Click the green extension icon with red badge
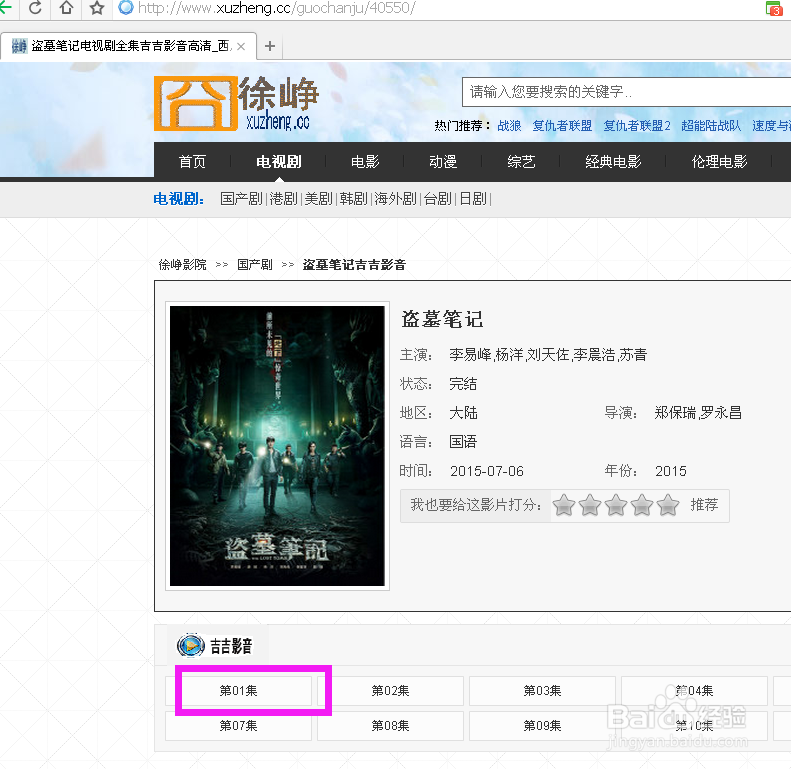The width and height of the screenshot is (791, 769). (773, 8)
